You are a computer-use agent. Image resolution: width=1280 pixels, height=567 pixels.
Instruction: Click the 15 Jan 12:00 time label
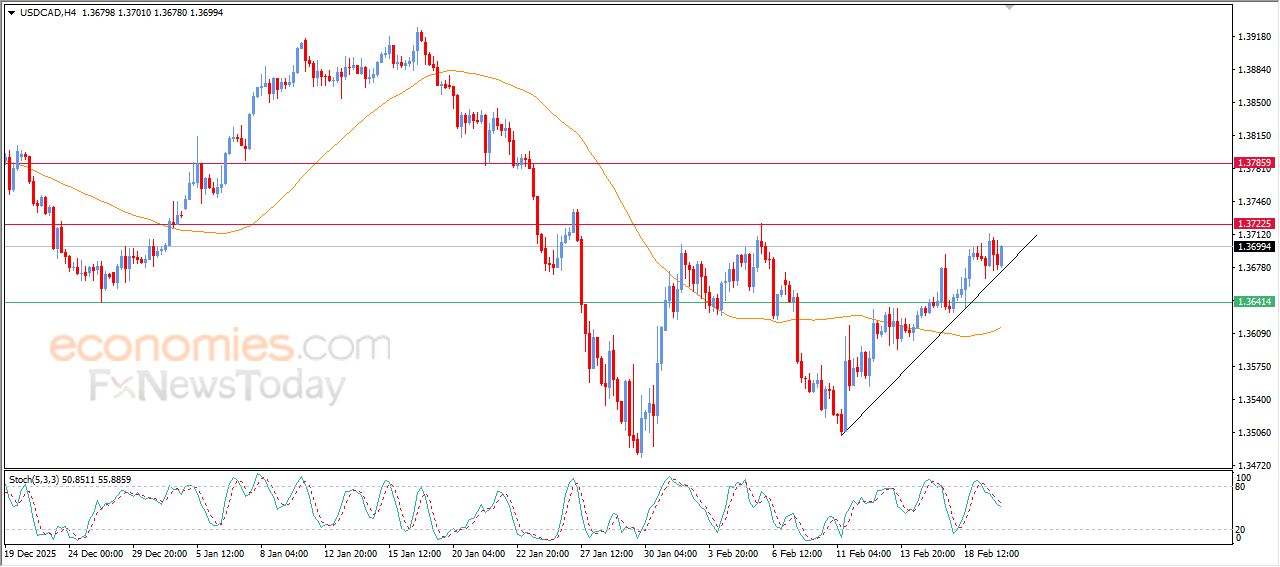[416, 552]
